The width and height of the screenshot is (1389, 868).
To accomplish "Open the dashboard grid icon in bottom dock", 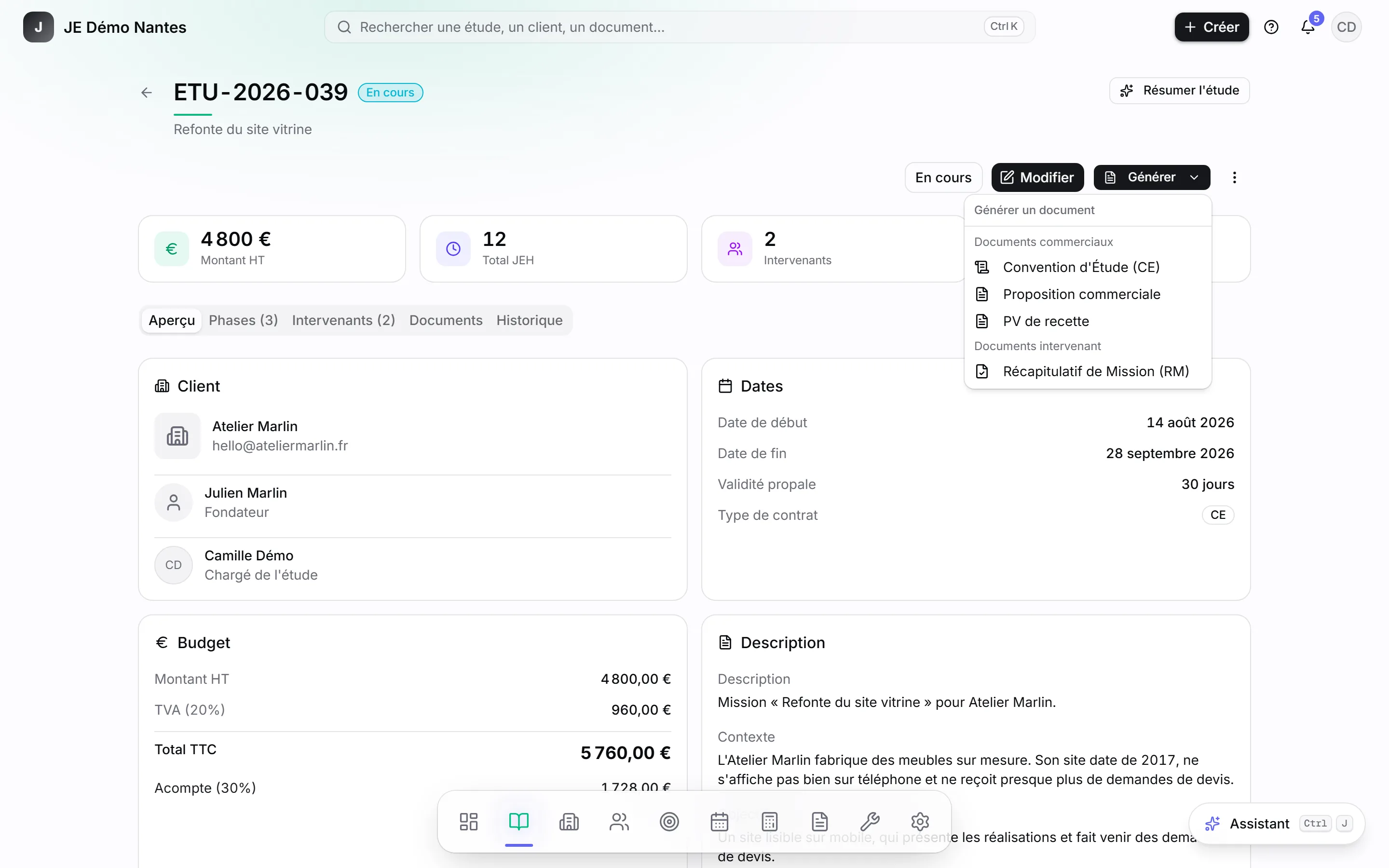I will click(468, 822).
